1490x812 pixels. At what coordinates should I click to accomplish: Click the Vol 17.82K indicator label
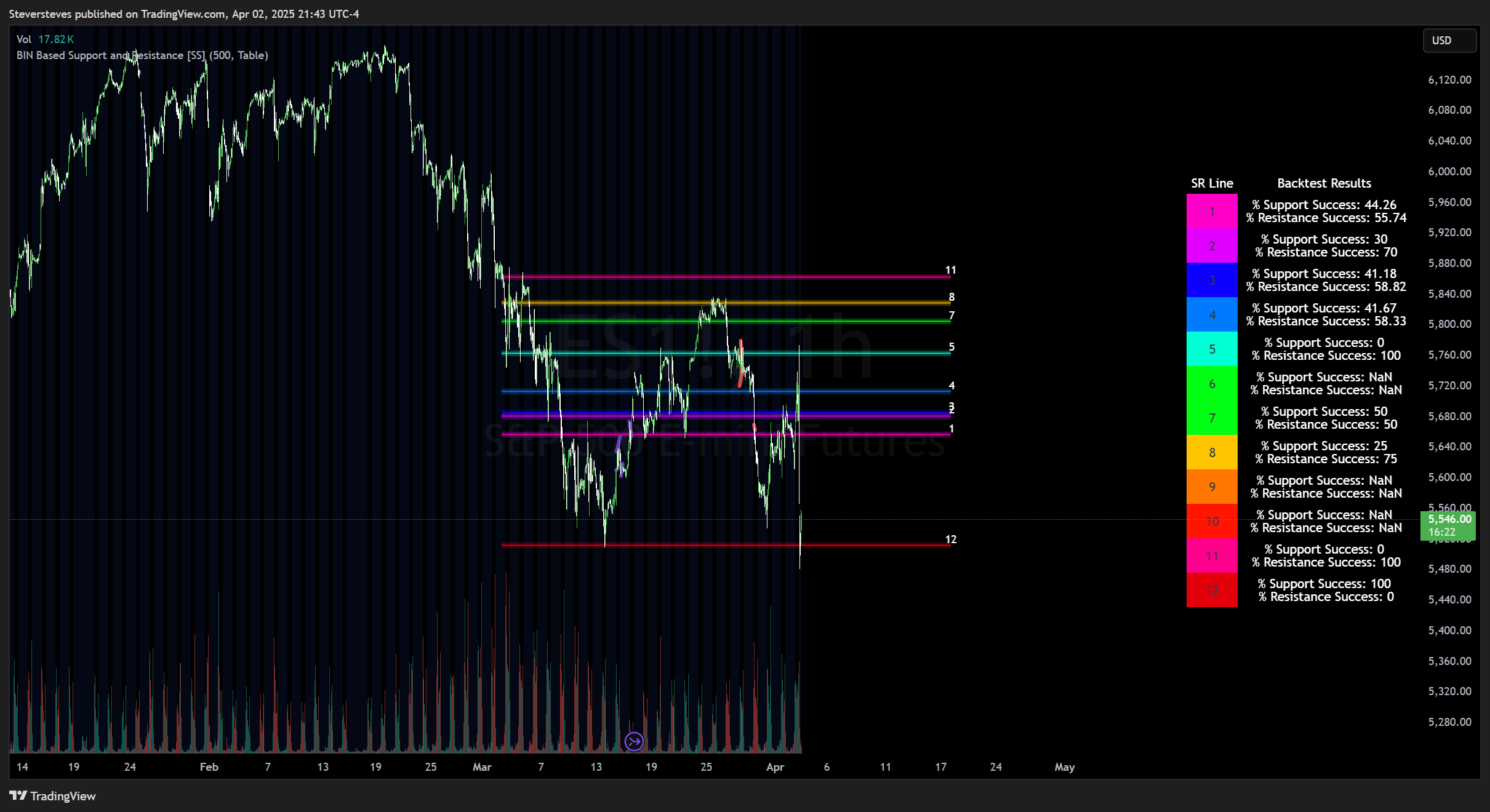click(45, 39)
